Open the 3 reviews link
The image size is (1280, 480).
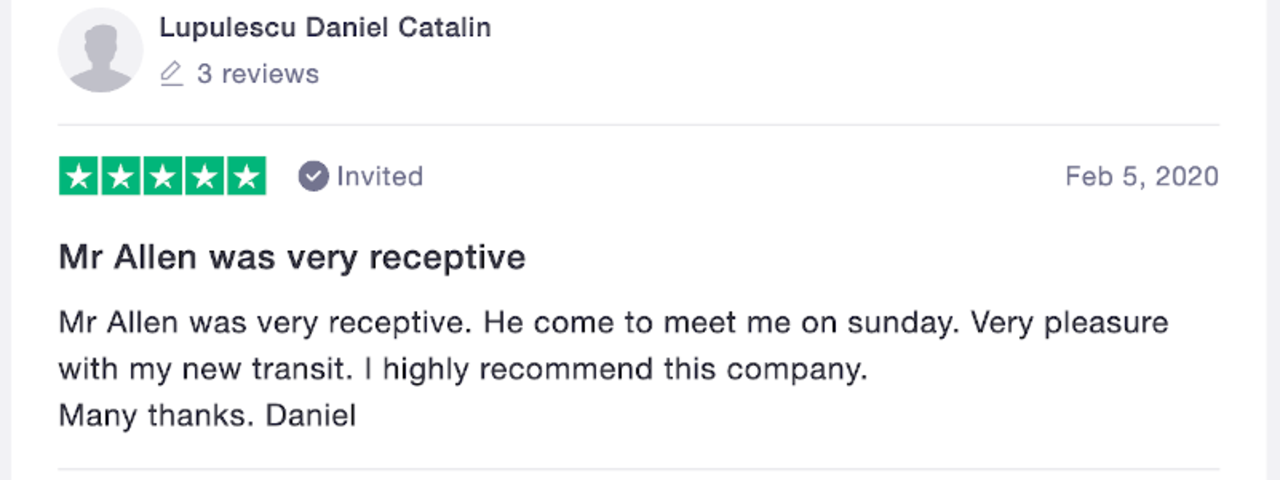point(258,74)
